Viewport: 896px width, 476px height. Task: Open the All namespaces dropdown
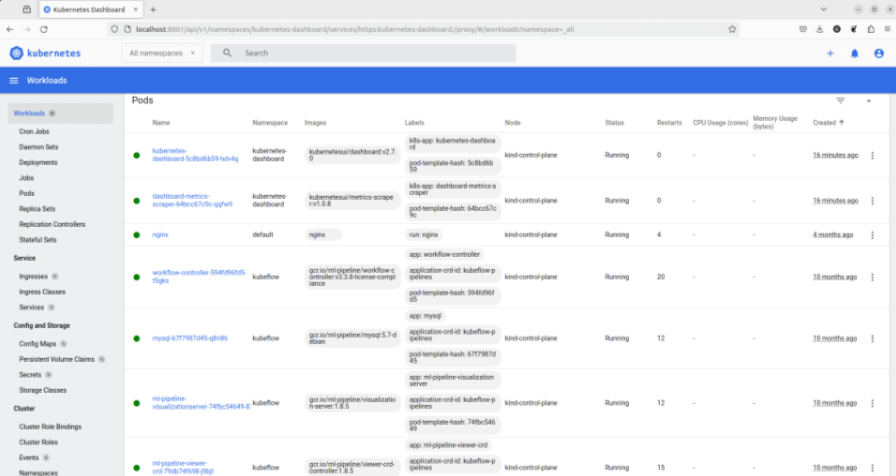click(x=162, y=53)
